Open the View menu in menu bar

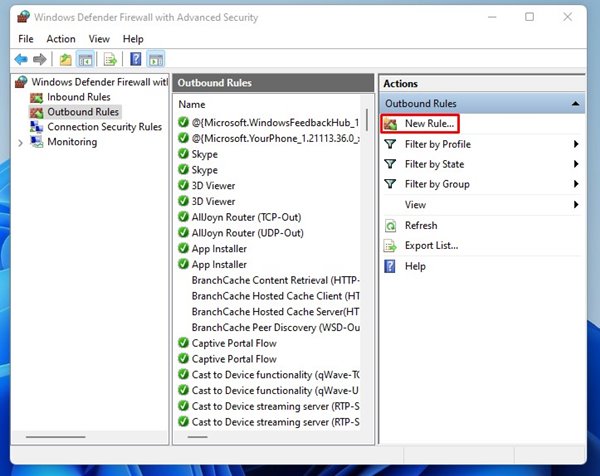coord(99,39)
